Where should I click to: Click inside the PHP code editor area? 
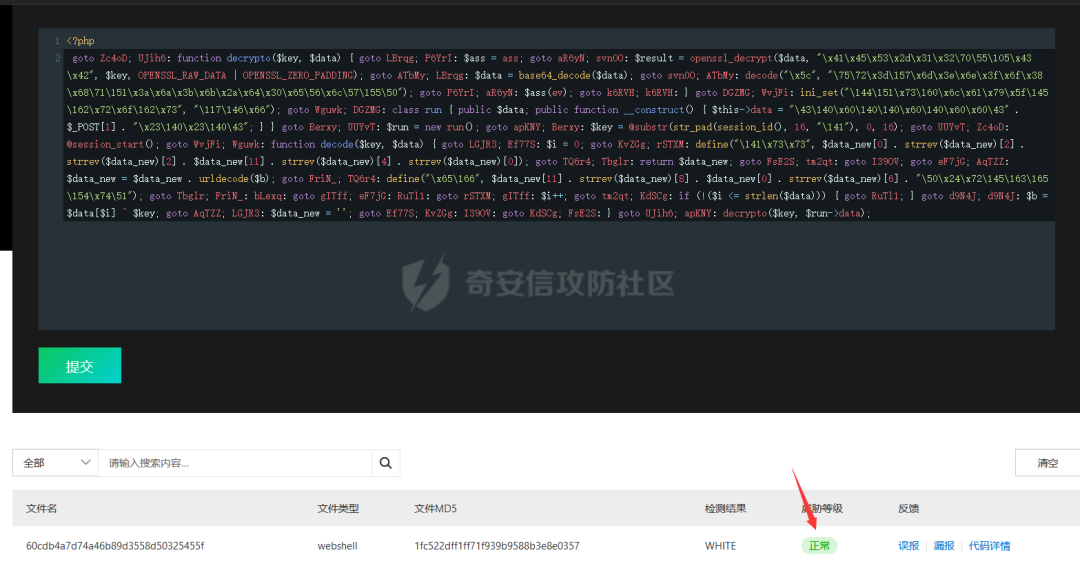[547, 179]
